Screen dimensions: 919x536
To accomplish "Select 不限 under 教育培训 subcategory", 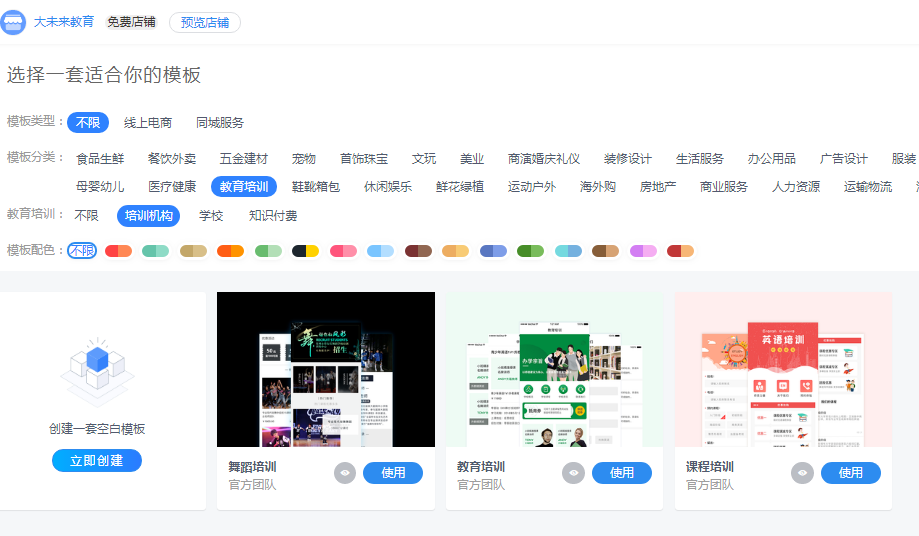I will [87, 216].
